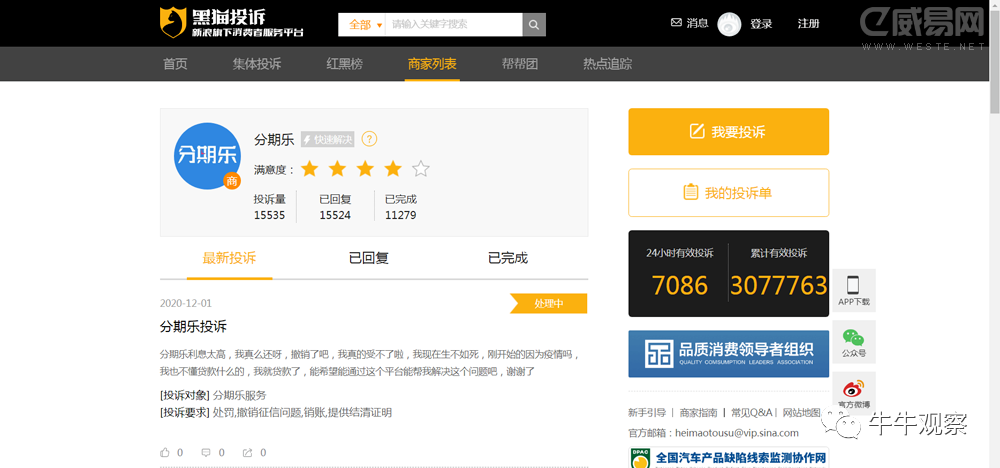Image resolution: width=1000 pixels, height=468 pixels.
Task: Open the 消息 mail icon
Action: [x=676, y=23]
